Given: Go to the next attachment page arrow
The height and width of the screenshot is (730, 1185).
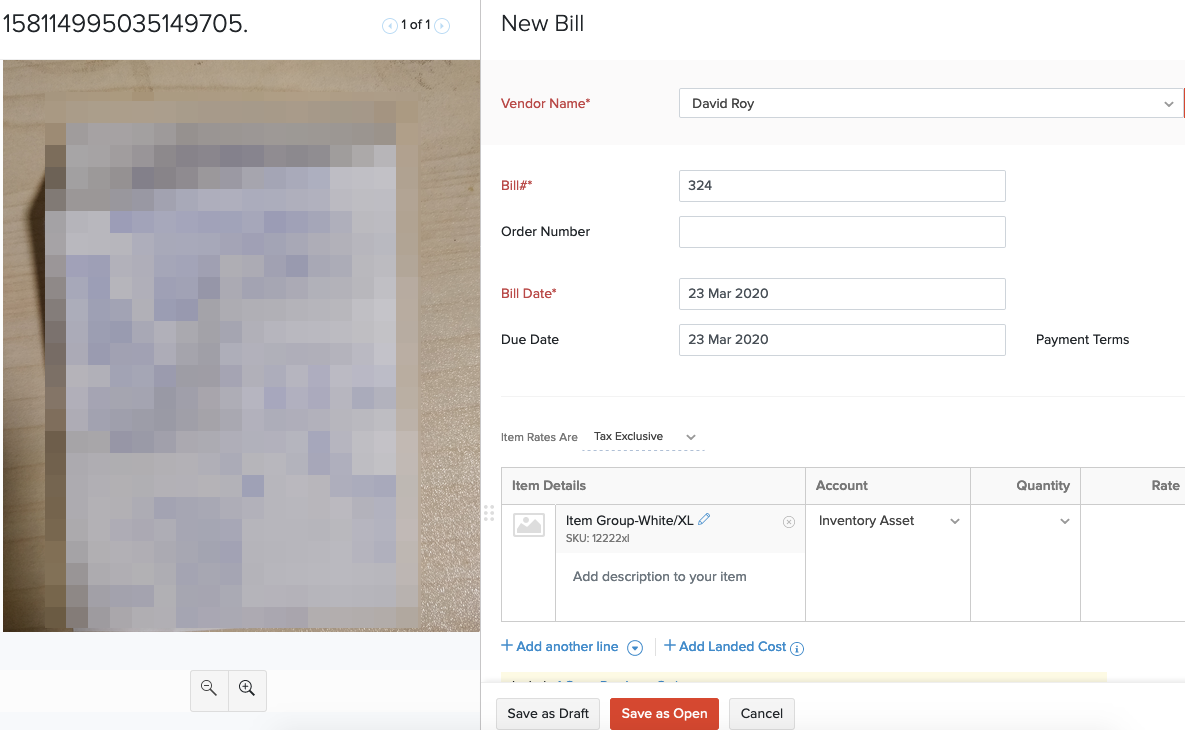Looking at the screenshot, I should (442, 26).
